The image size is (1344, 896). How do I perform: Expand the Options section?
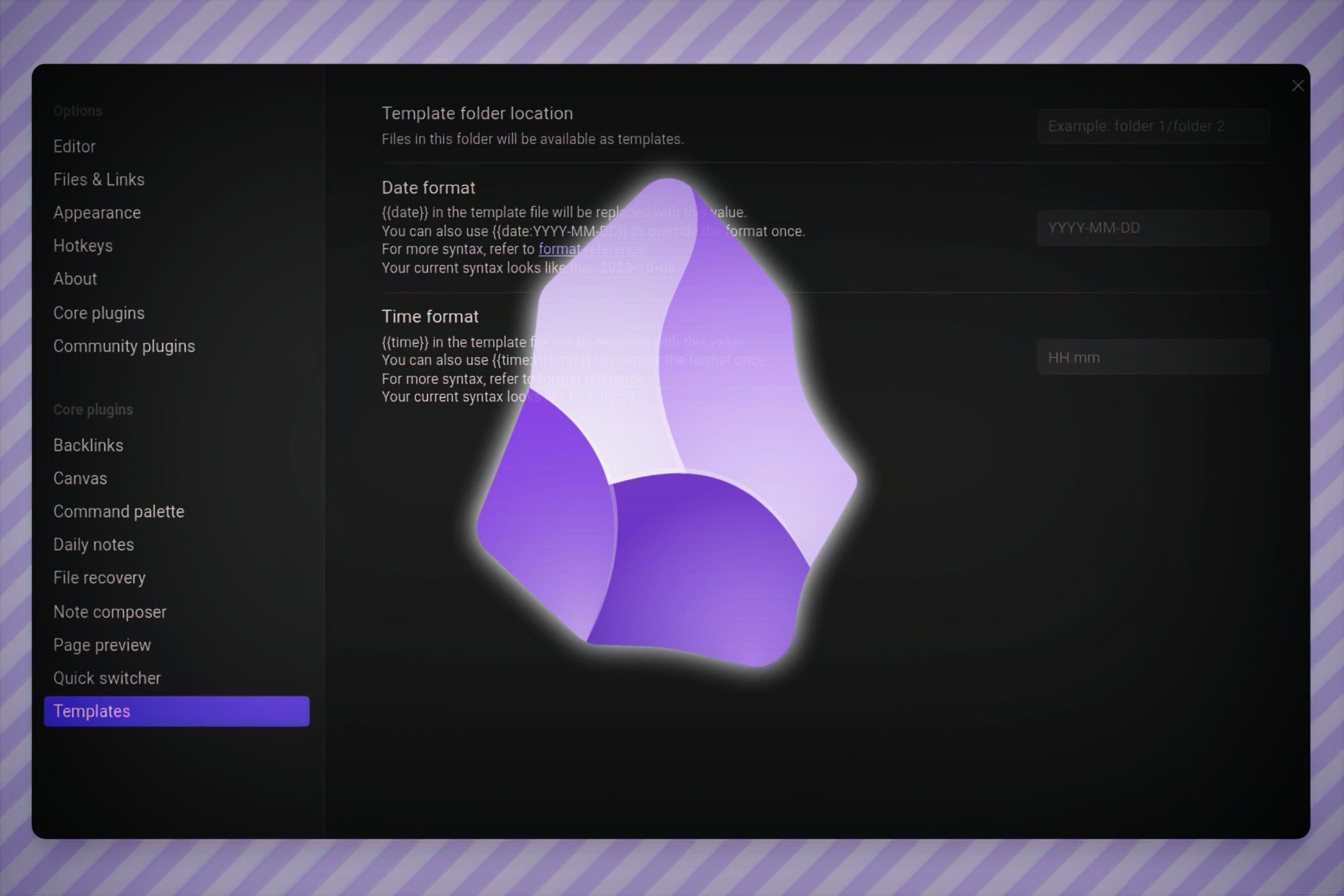77,110
